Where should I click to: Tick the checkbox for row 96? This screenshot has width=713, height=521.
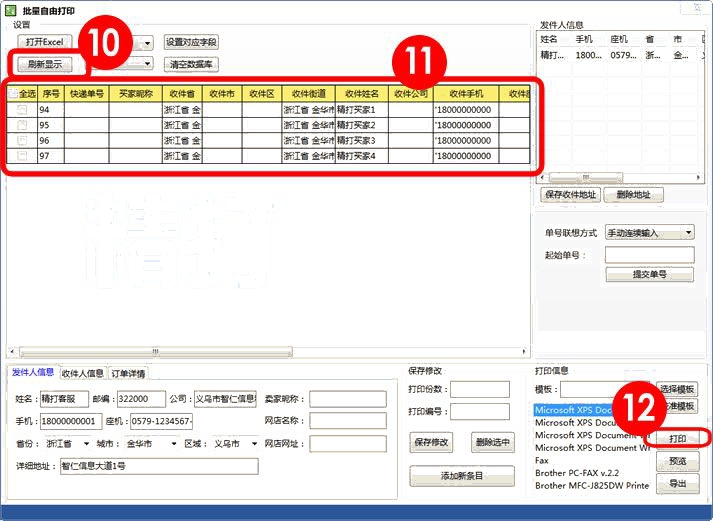coord(22,141)
